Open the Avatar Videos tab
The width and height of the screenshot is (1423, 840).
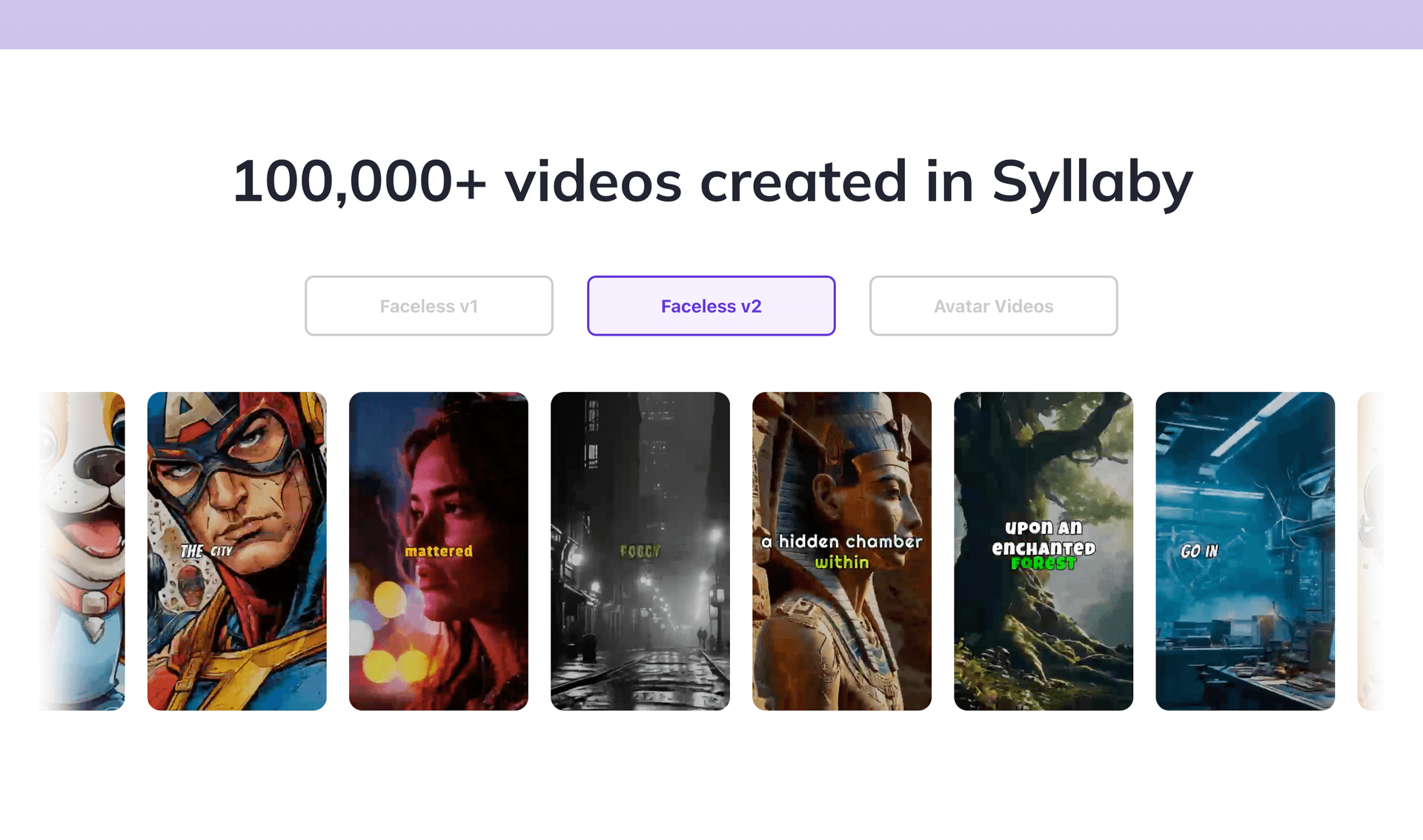[993, 306]
